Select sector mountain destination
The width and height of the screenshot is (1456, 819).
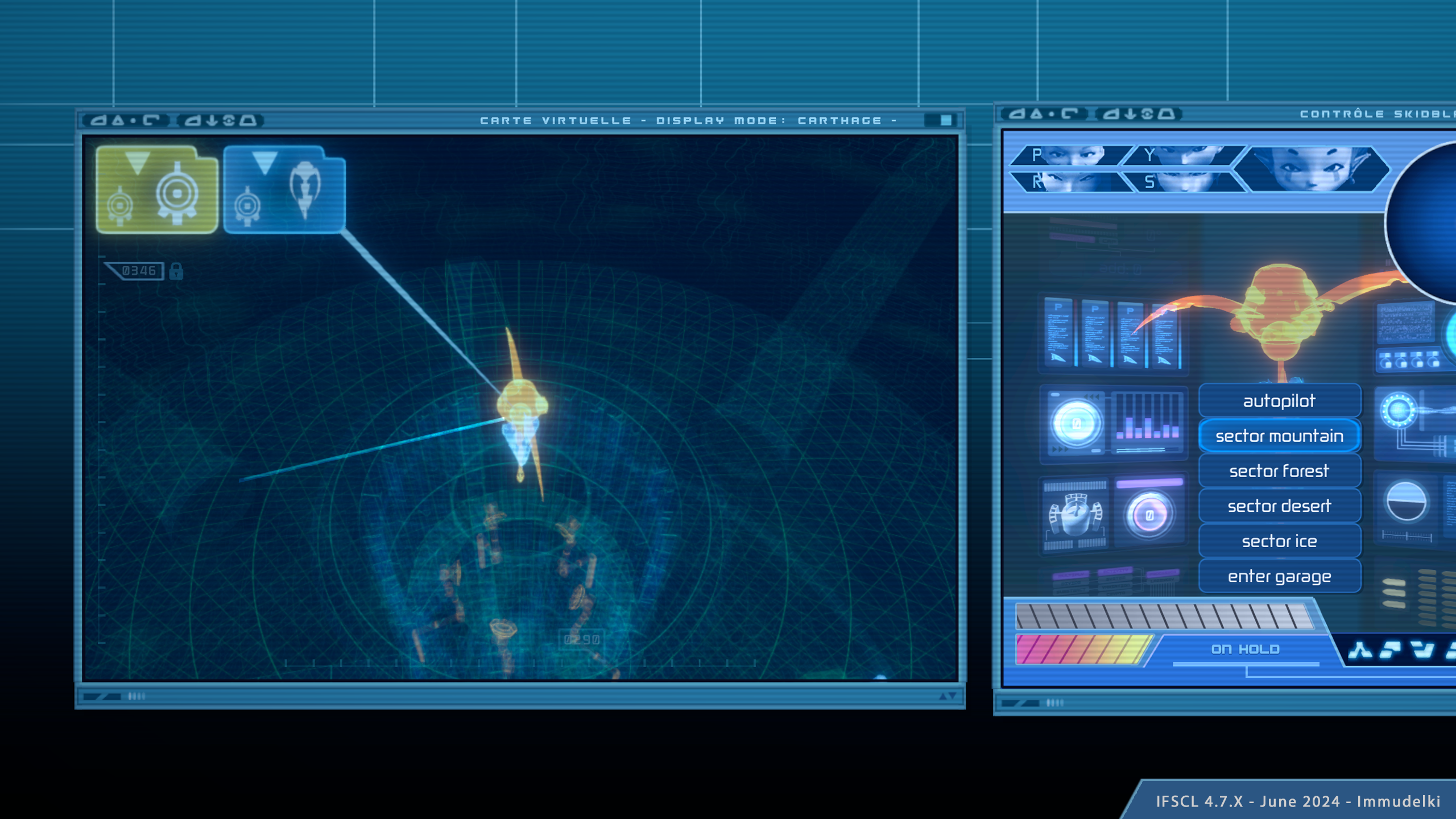pos(1279,436)
